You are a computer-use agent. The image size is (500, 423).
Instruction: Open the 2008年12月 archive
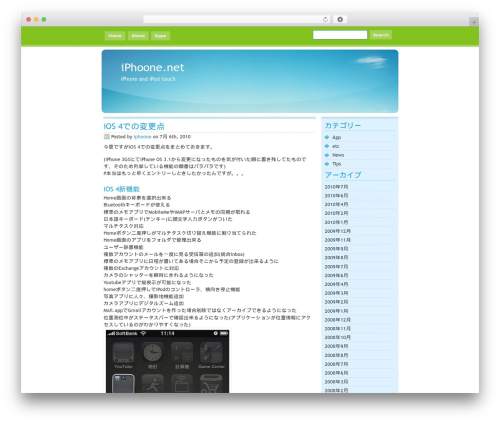pos(338,320)
